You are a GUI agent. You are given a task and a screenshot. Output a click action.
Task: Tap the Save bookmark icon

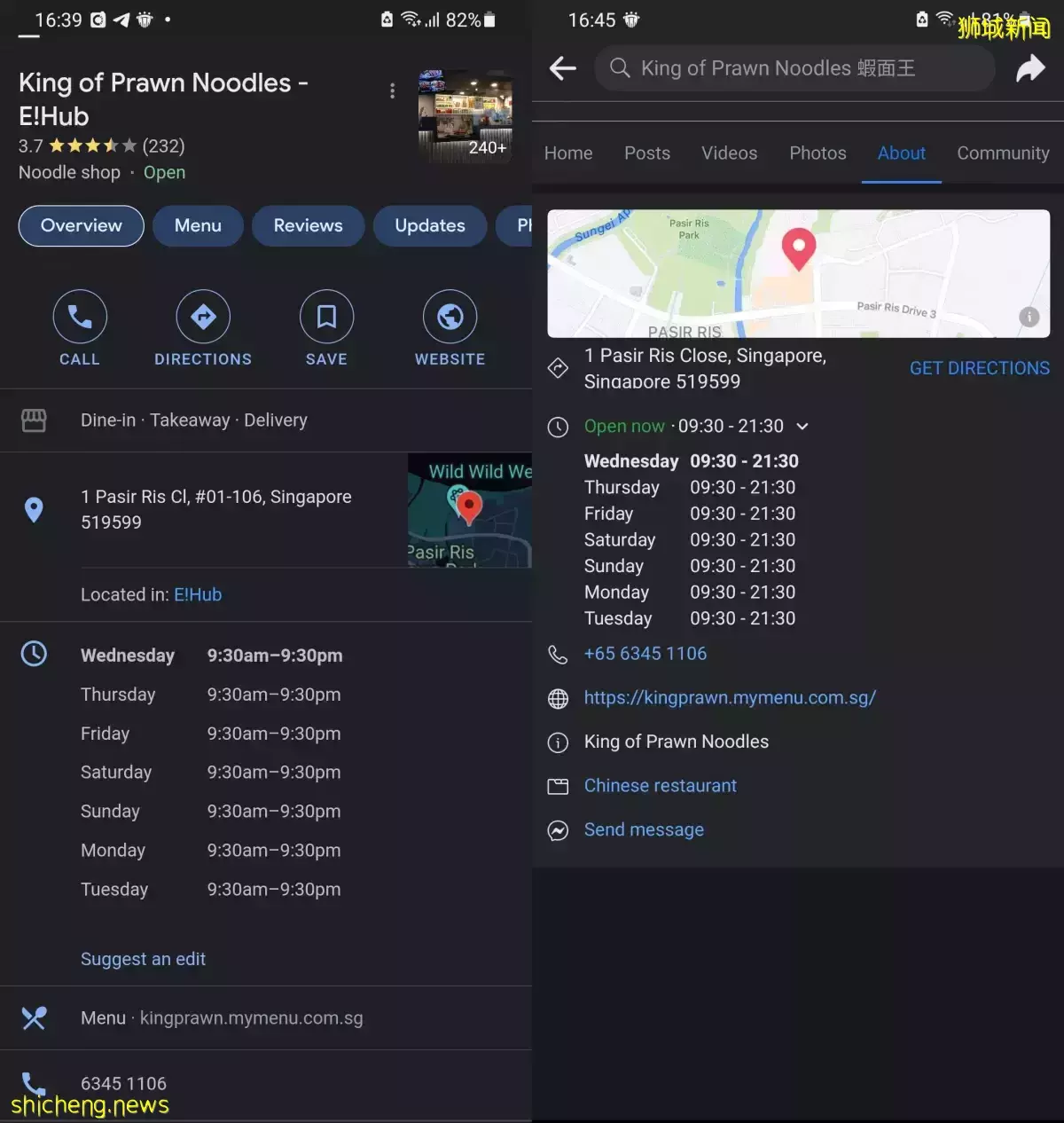coord(326,317)
